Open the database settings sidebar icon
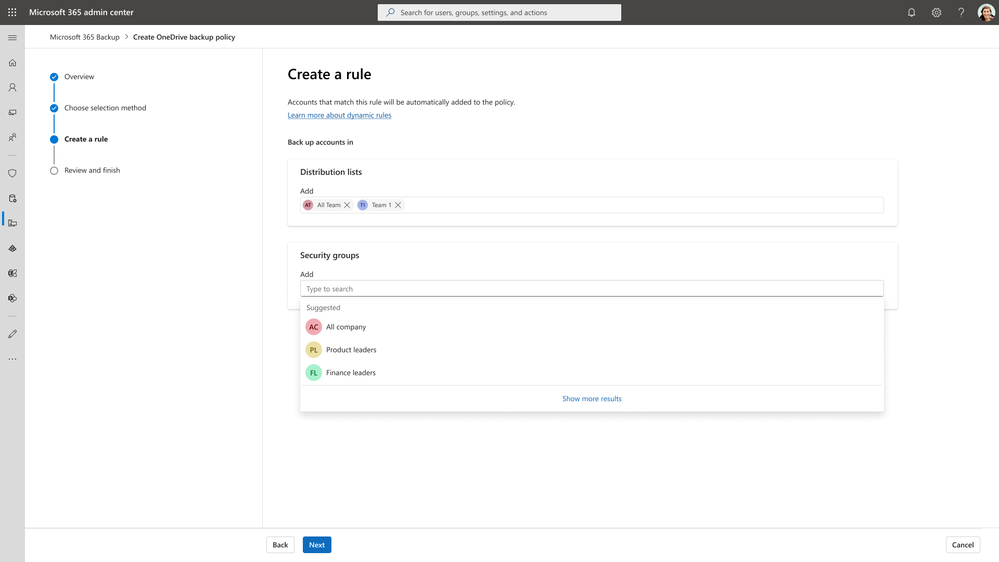The height and width of the screenshot is (562, 999). click(12, 198)
